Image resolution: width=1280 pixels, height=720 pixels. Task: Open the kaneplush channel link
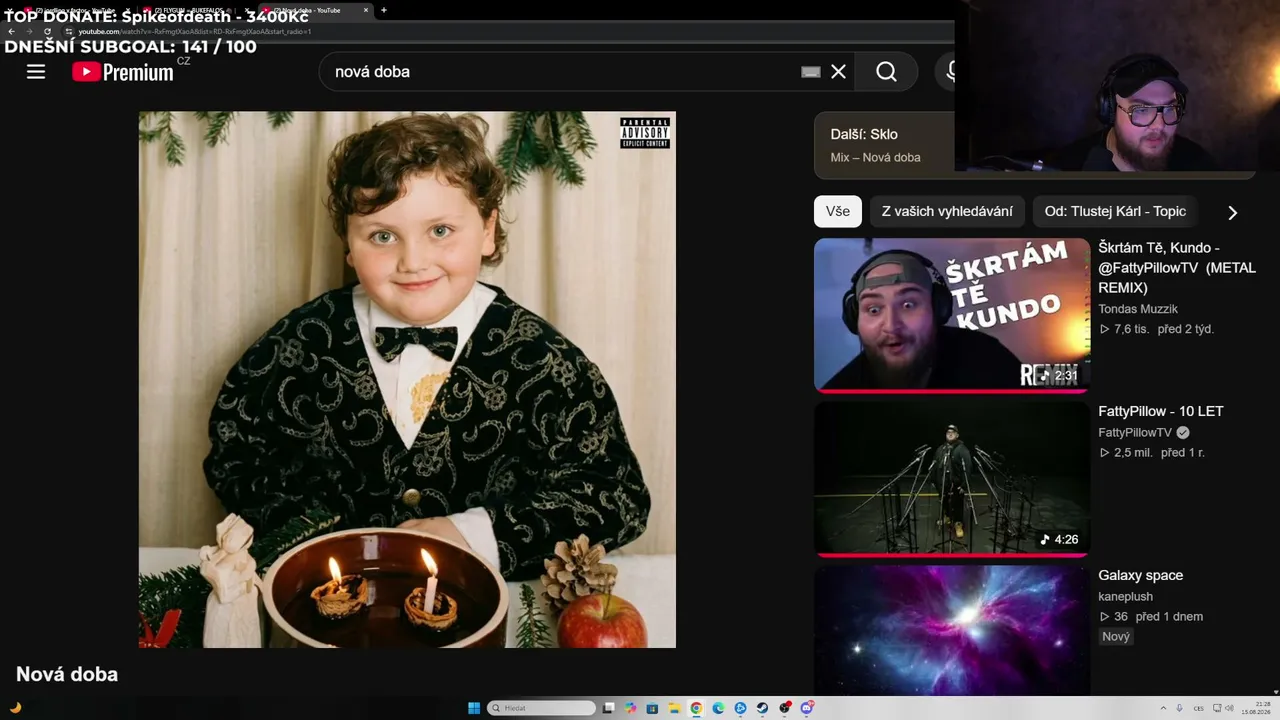[x=1125, y=596]
